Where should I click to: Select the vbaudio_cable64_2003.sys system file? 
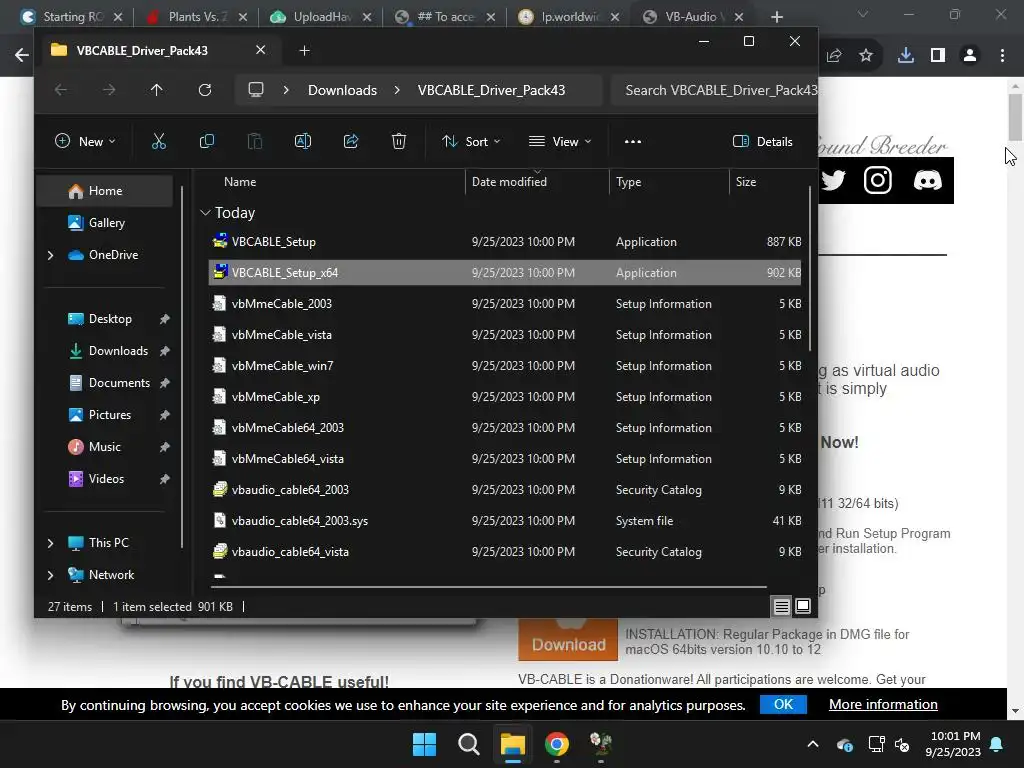click(x=505, y=520)
